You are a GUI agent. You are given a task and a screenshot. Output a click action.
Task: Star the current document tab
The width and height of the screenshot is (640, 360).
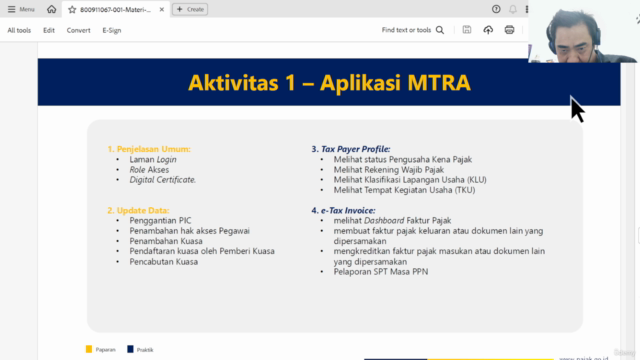(72, 9)
